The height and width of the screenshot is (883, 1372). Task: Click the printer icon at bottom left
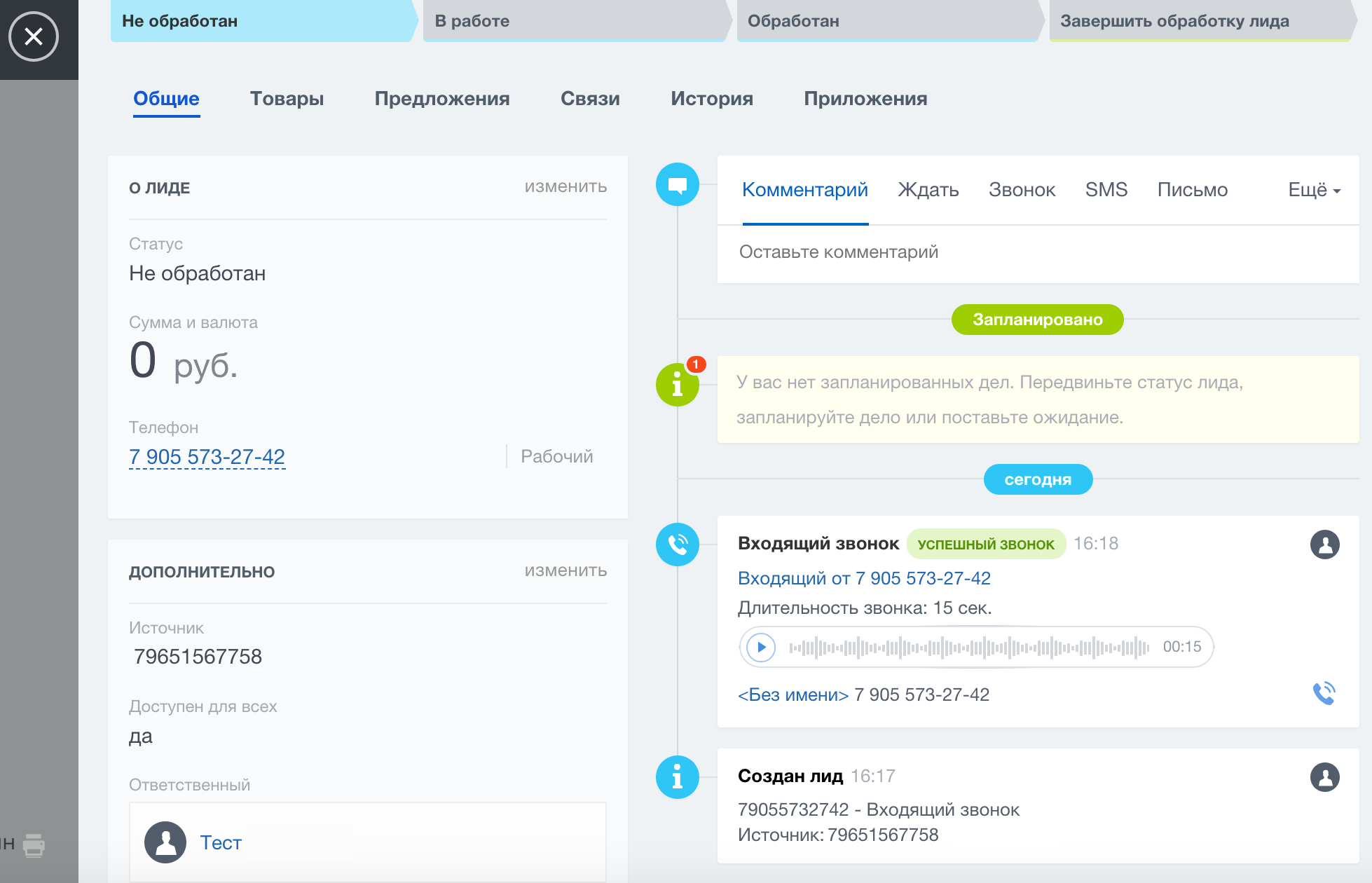coord(34,844)
